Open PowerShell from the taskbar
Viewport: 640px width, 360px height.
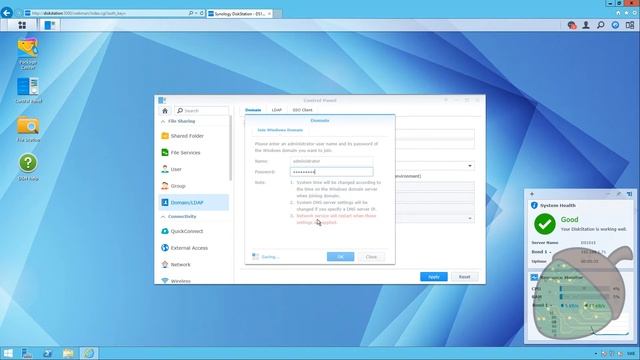pos(47,353)
